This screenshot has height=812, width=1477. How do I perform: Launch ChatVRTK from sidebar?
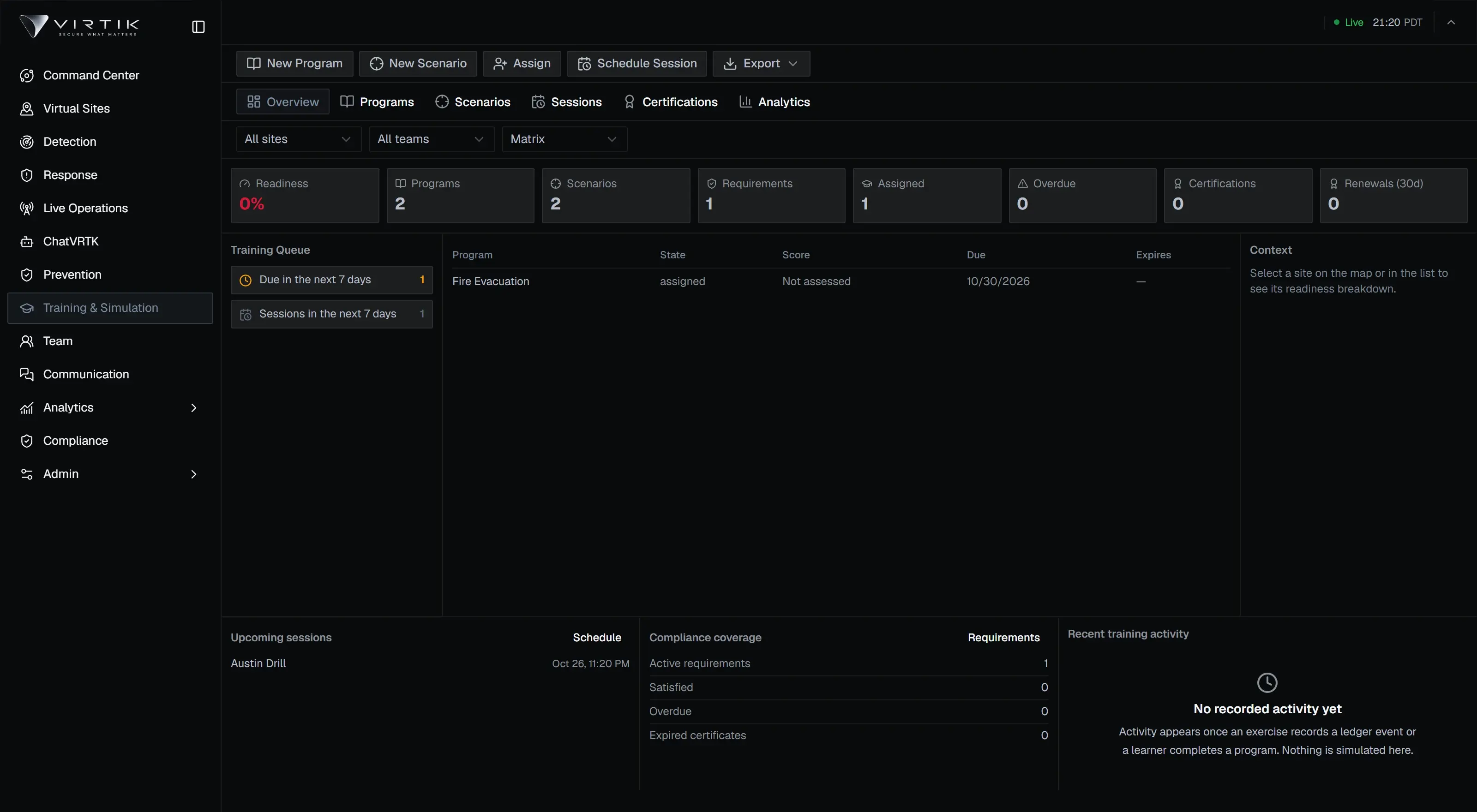pos(110,241)
